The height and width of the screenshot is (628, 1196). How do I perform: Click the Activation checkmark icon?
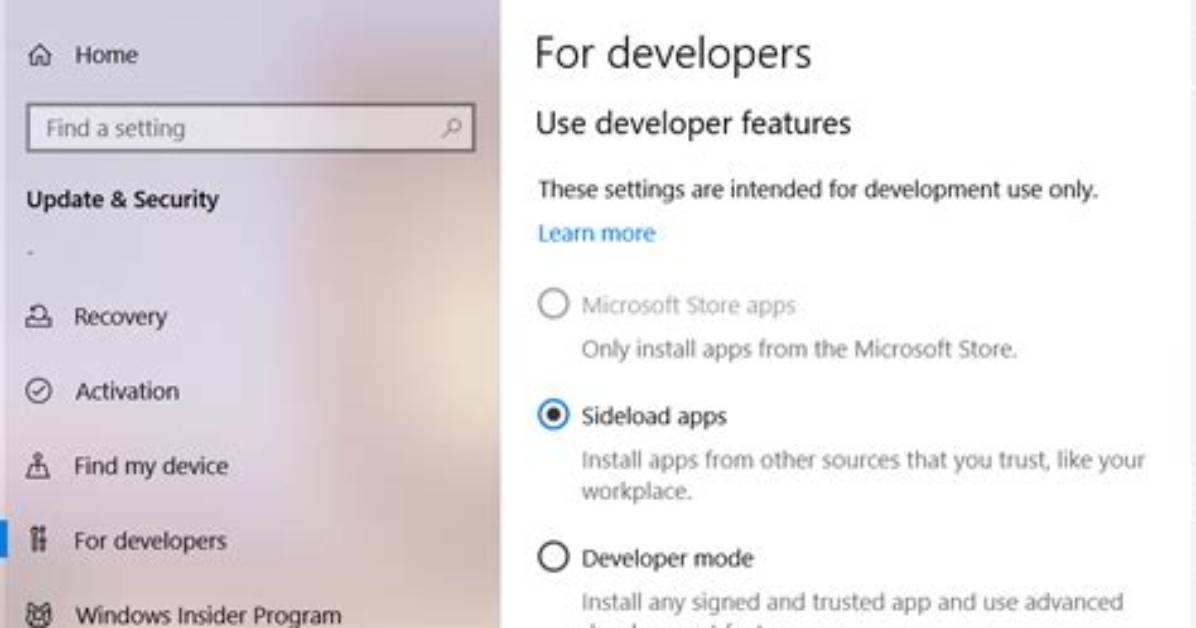click(x=39, y=391)
